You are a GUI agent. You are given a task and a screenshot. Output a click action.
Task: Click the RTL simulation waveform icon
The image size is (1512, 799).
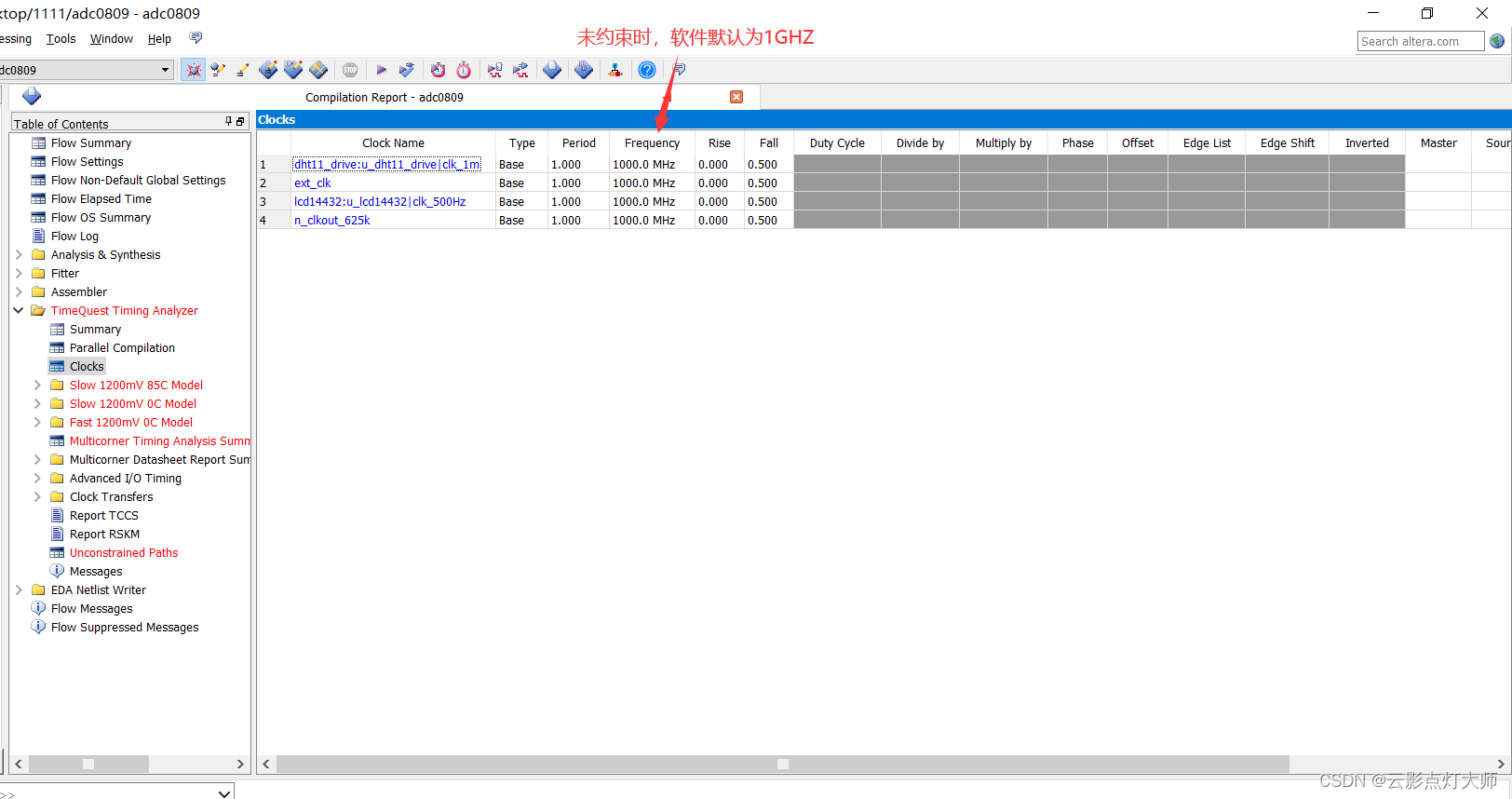tap(494, 70)
